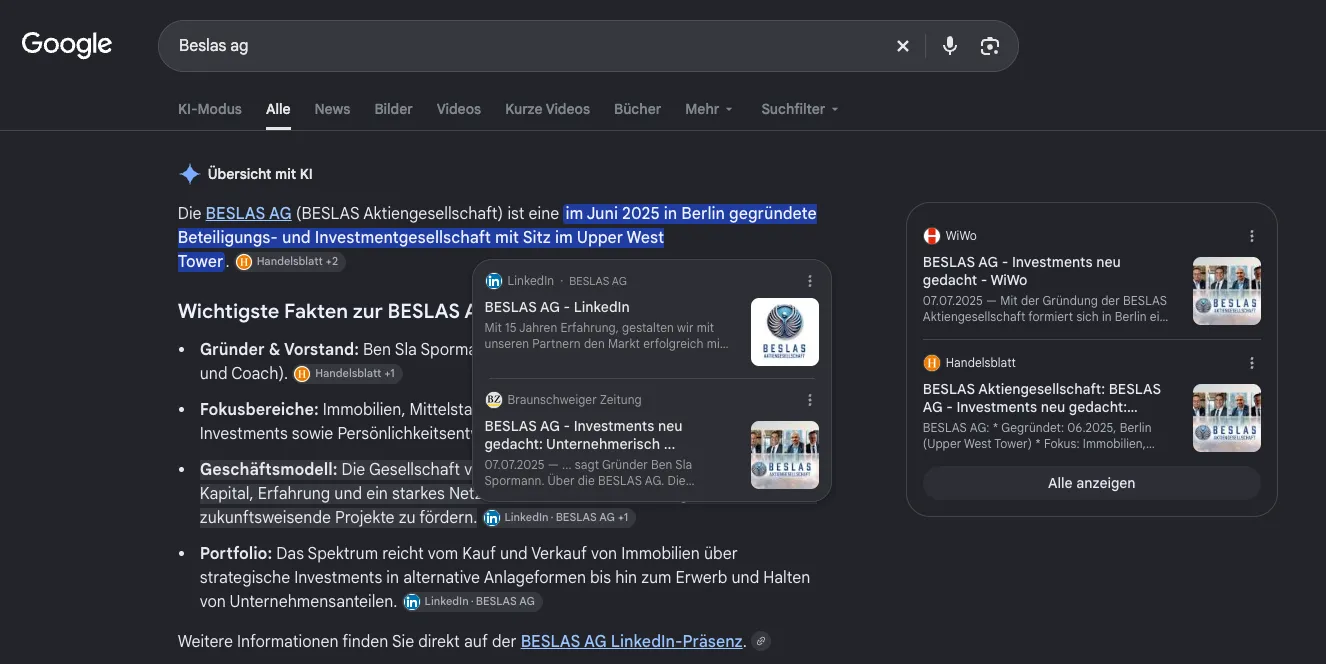
Task: Click the Google logo
Action: 67,45
